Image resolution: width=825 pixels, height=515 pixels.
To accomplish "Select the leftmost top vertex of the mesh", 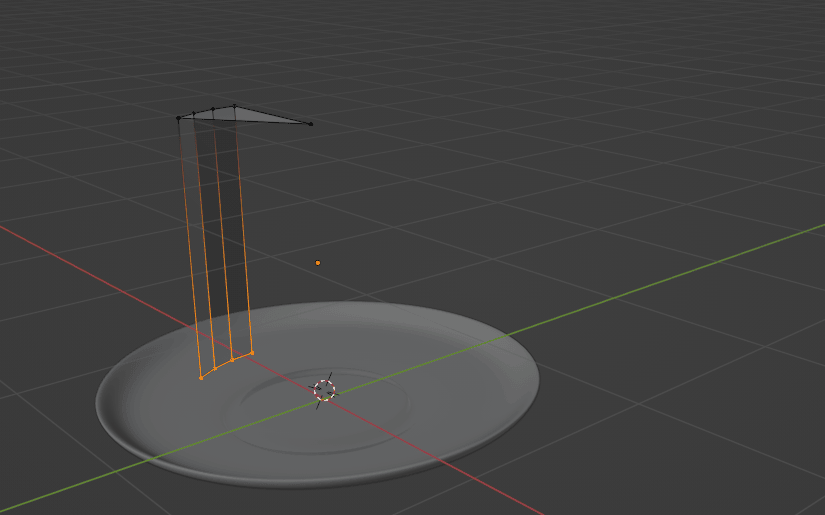I will [179, 118].
